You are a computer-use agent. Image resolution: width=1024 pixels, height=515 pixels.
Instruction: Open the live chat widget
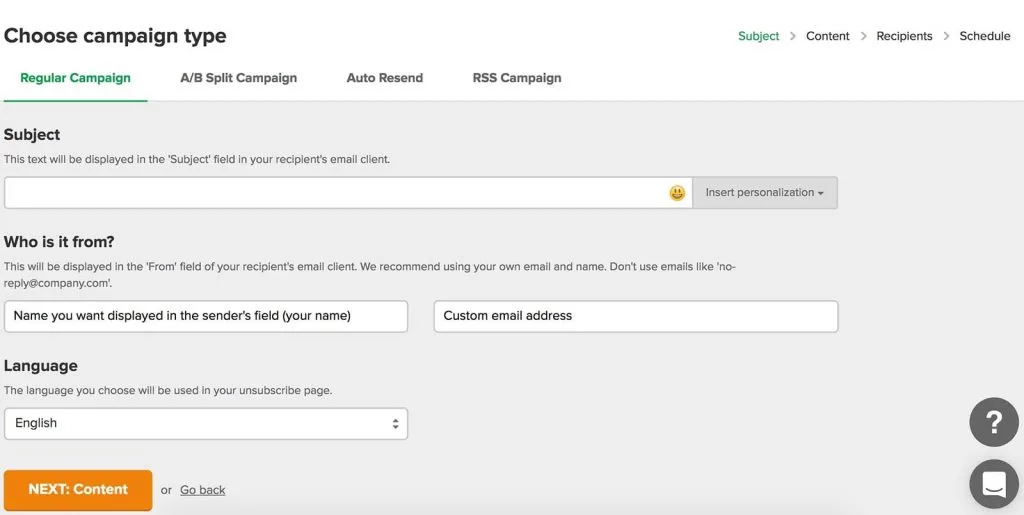click(993, 484)
